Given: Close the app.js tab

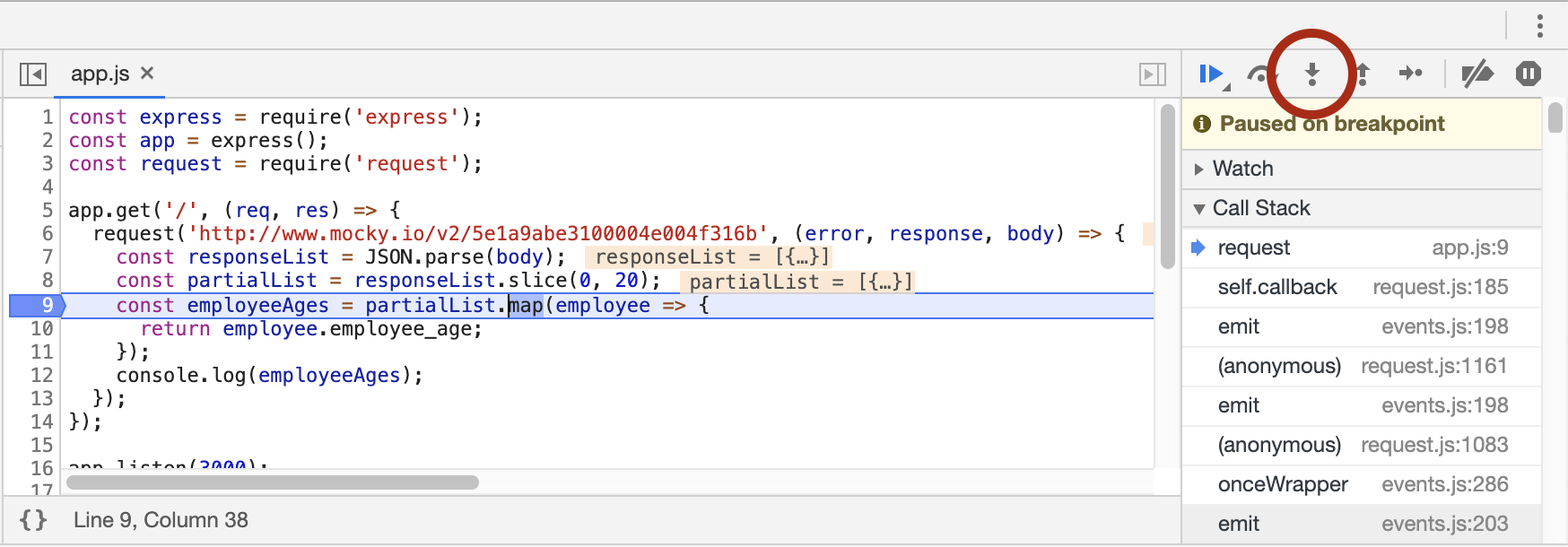Looking at the screenshot, I should point(147,74).
